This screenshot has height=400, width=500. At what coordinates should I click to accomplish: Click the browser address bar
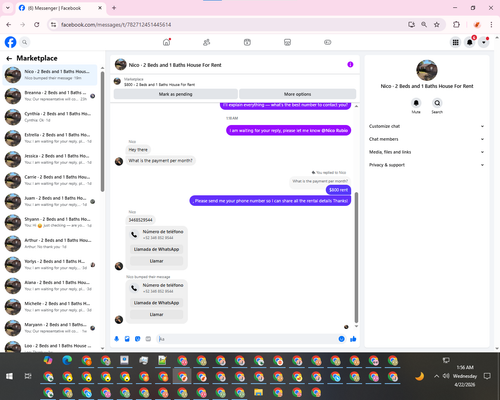(230, 25)
